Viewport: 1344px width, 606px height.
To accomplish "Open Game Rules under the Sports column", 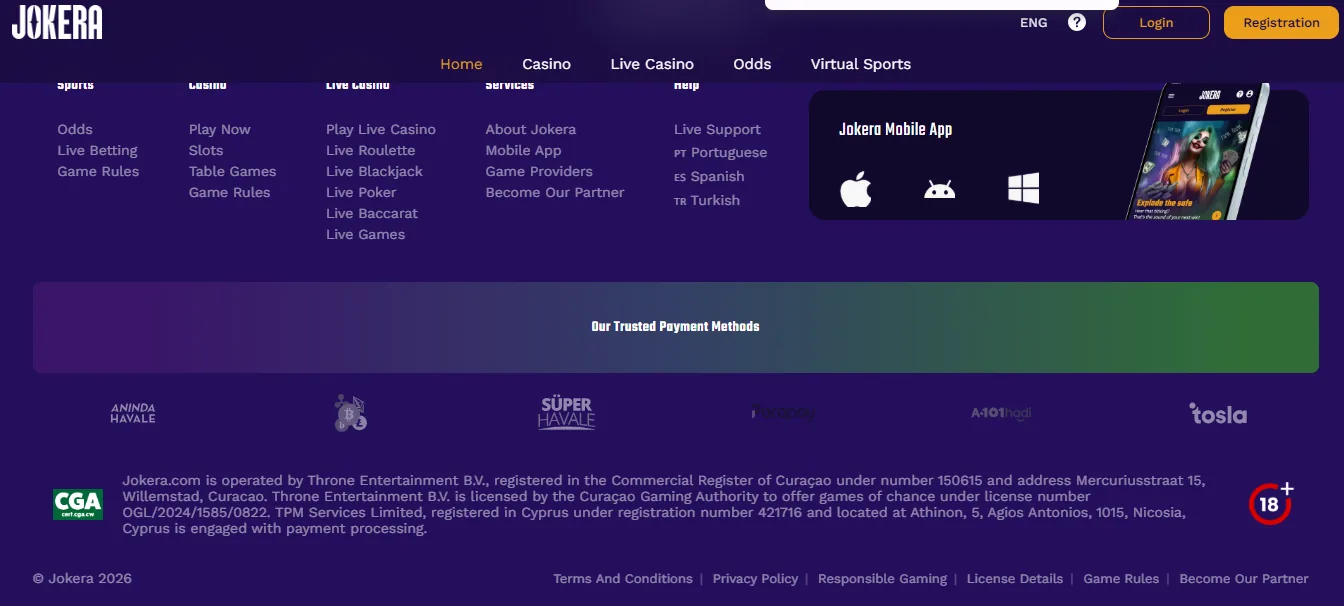I will click(98, 171).
